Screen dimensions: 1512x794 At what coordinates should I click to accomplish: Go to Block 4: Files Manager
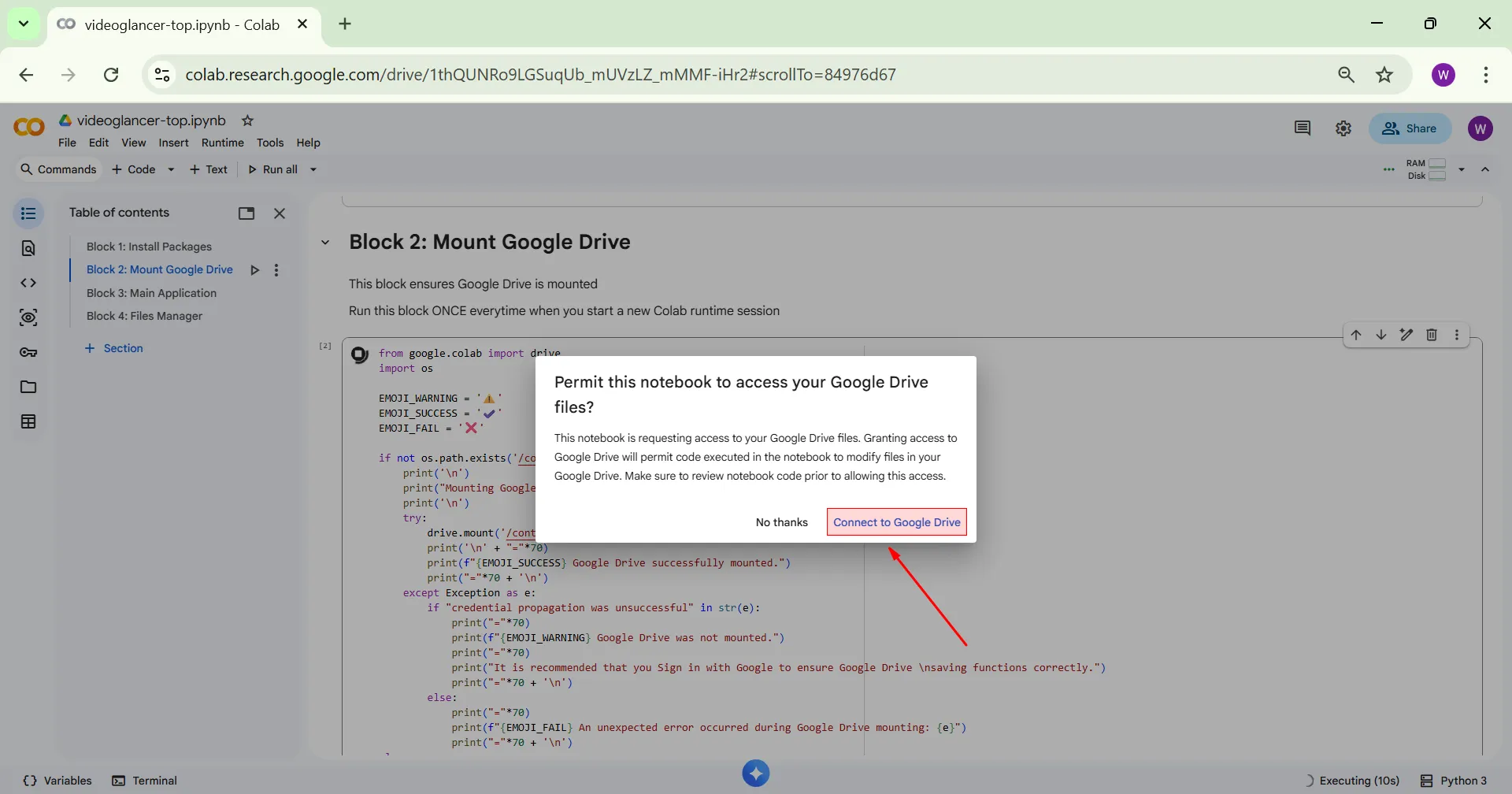(144, 316)
